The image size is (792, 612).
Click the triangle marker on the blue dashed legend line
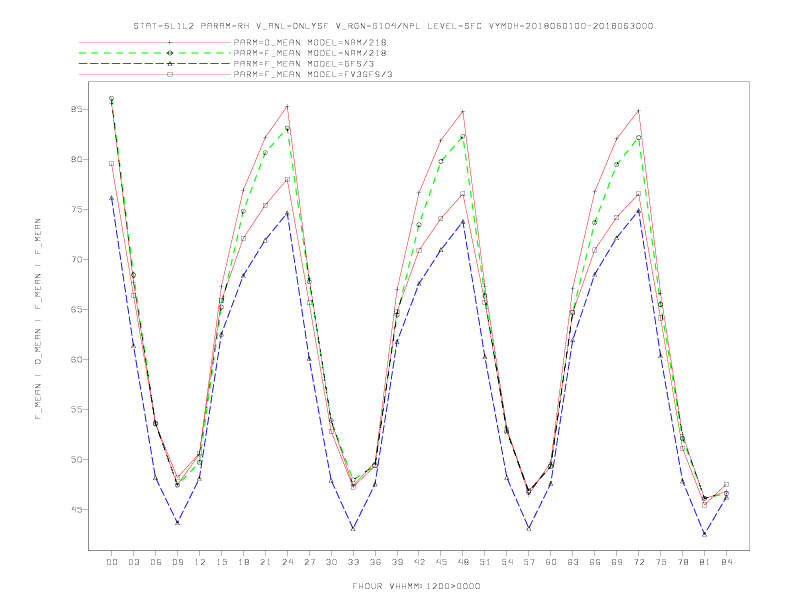[170, 64]
